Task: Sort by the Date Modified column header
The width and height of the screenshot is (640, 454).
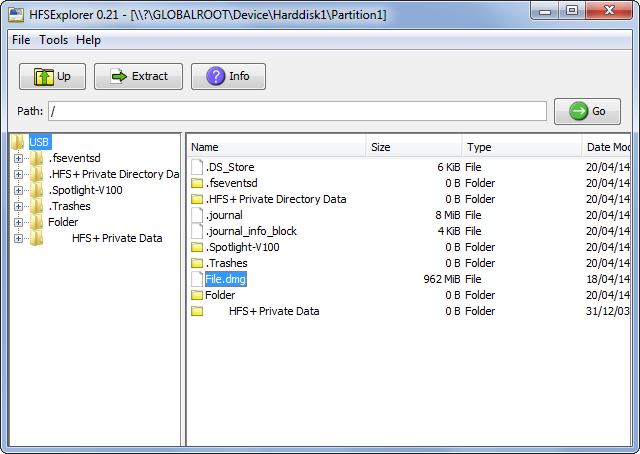Action: 607,147
